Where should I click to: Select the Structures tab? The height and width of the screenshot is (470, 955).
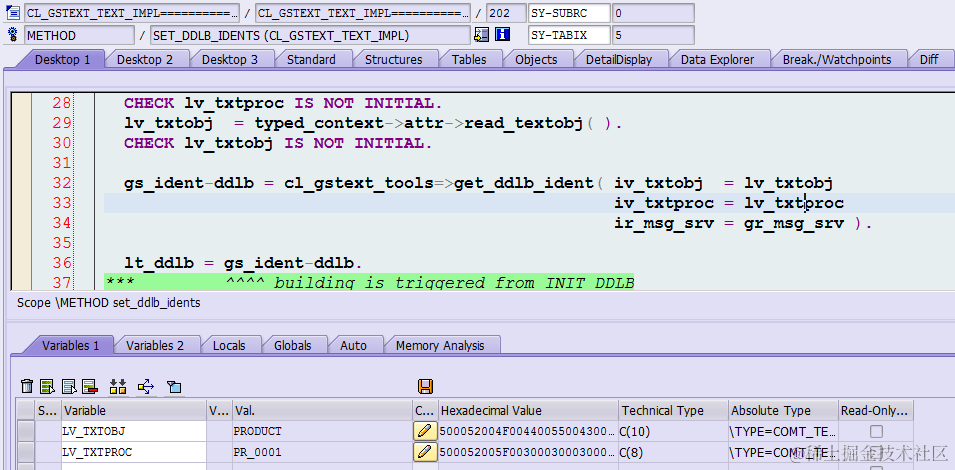[393, 60]
